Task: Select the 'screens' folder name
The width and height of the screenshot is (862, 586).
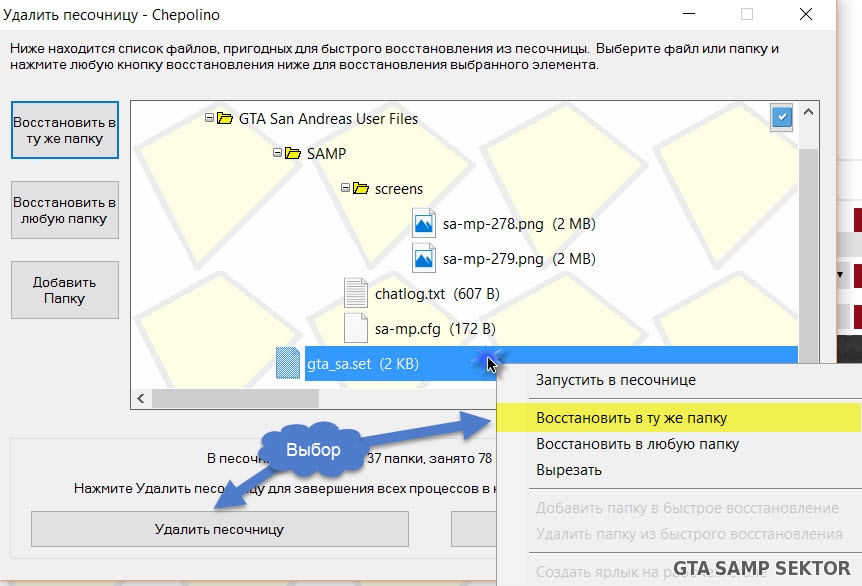Action: 399,189
